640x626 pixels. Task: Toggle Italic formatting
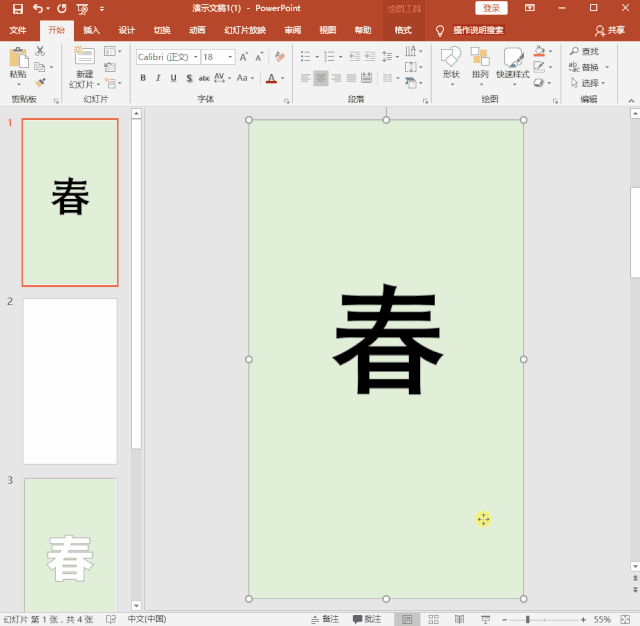158,78
